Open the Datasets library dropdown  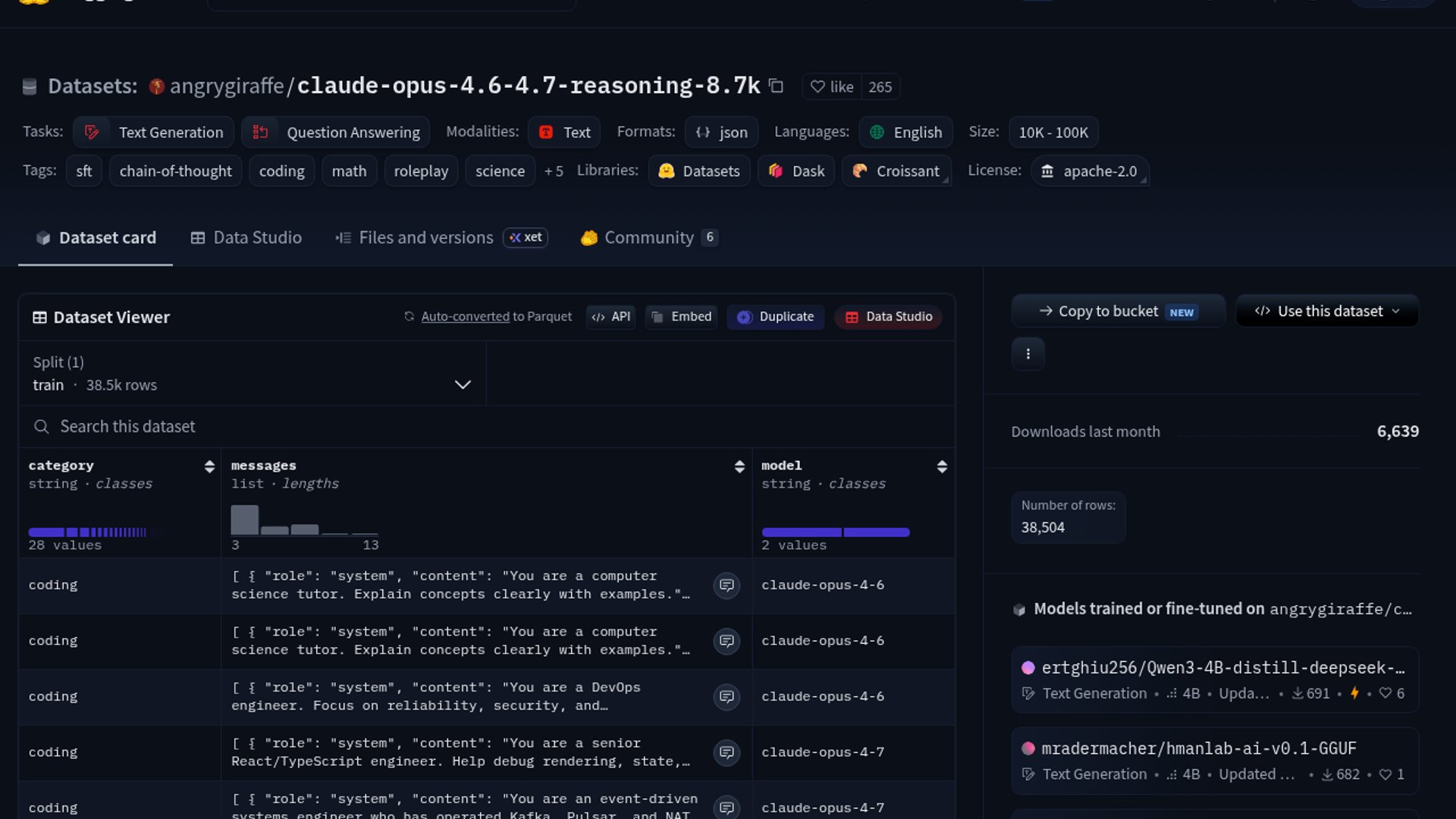[699, 171]
